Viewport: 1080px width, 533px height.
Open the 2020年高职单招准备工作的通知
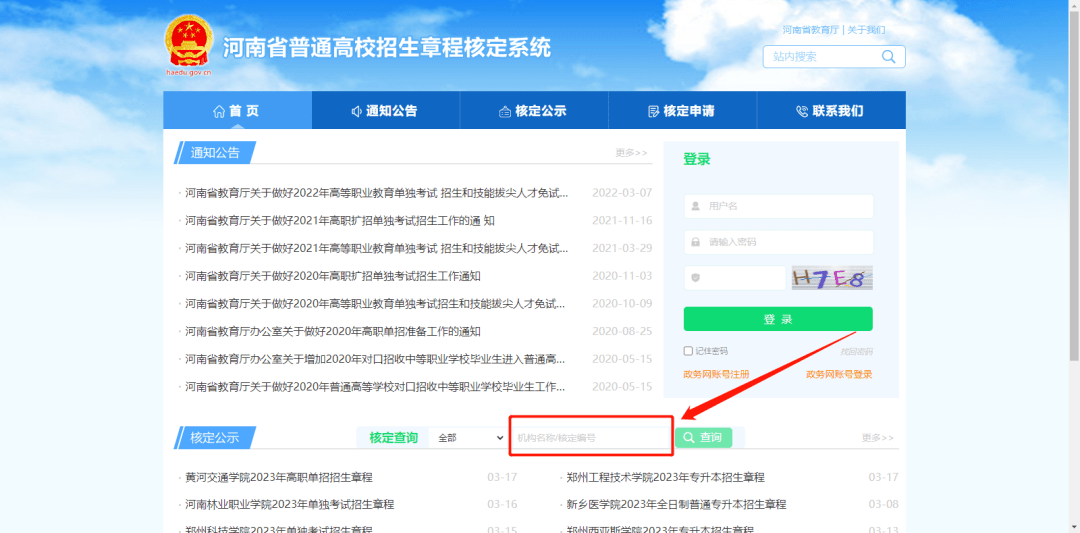tap(333, 331)
